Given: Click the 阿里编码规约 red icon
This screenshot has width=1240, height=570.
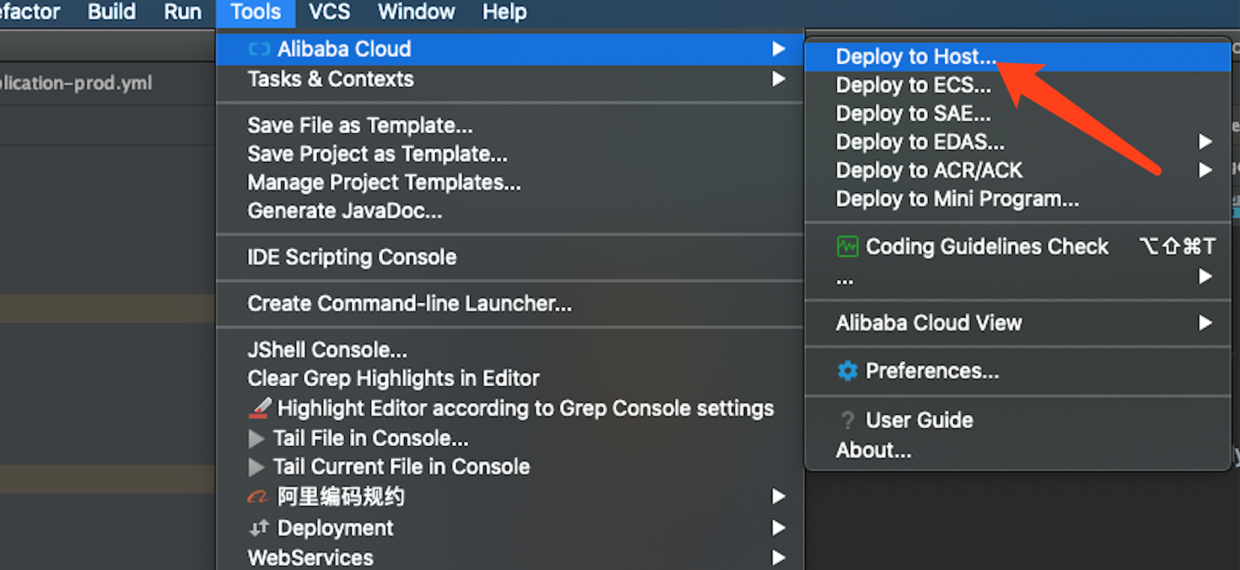Looking at the screenshot, I should pyautogui.click(x=258, y=497).
